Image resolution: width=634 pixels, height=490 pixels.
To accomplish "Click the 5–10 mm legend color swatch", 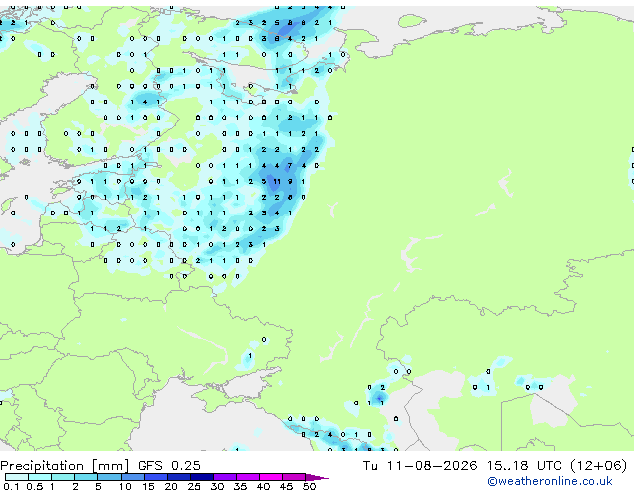I will coord(110,477).
